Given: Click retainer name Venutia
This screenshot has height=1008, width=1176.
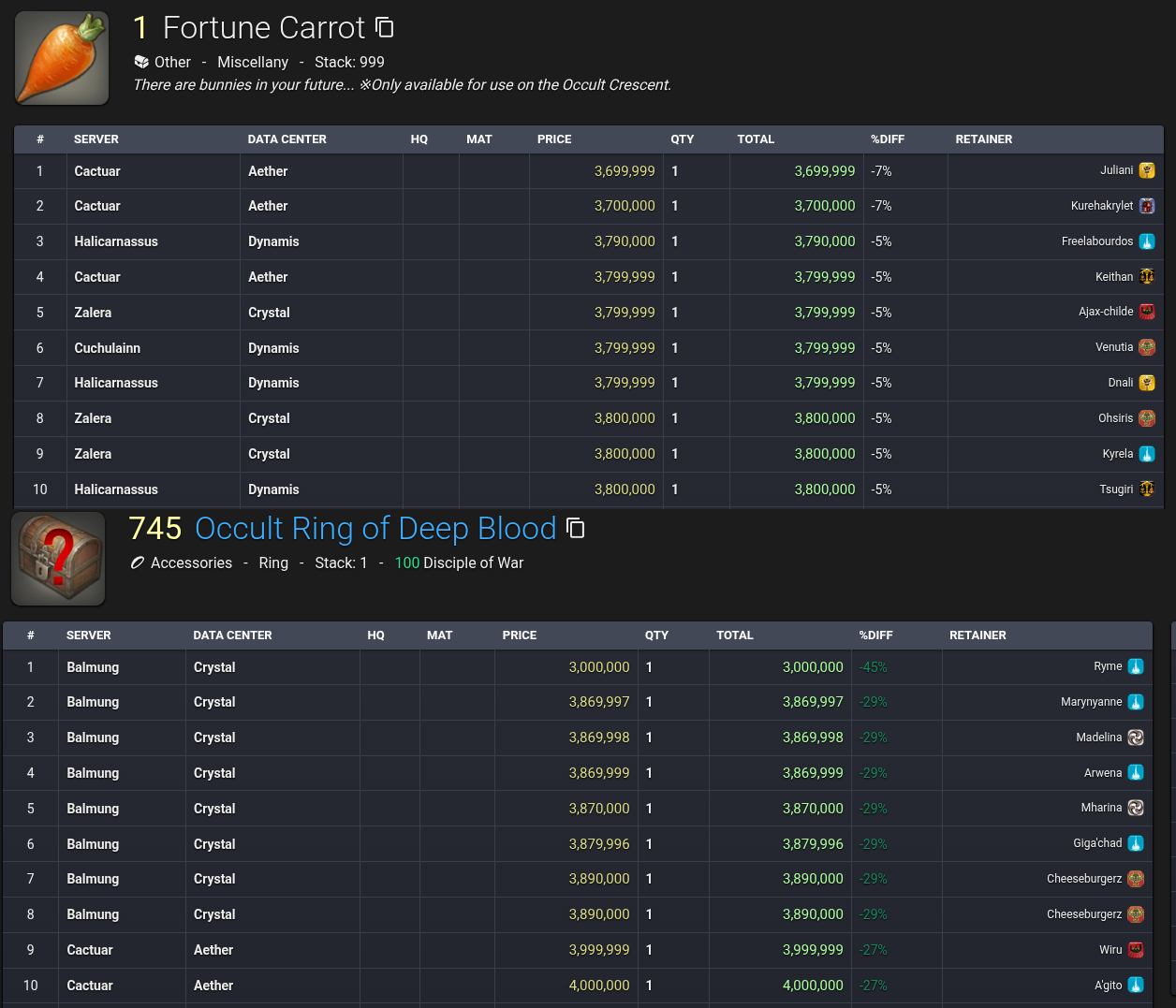Looking at the screenshot, I should [x=1114, y=347].
